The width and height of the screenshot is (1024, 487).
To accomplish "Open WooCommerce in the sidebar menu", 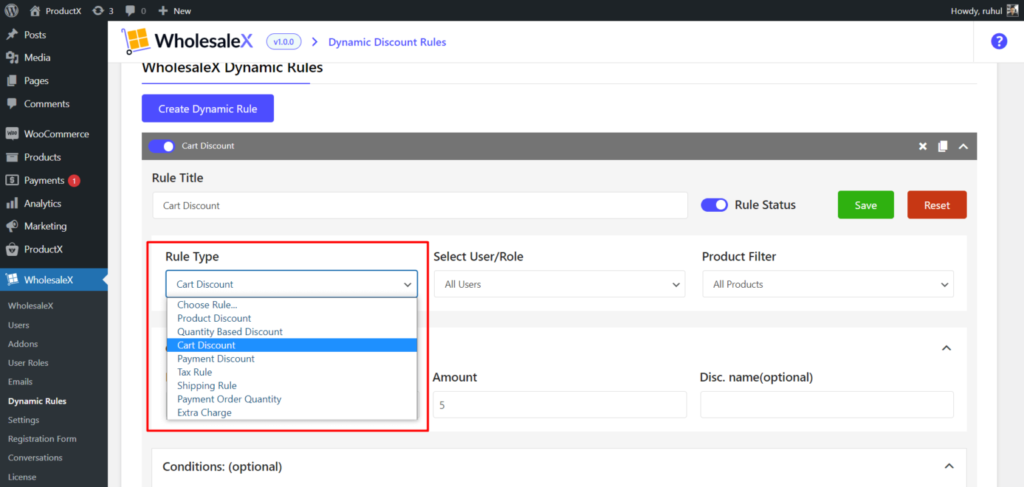I will [x=56, y=134].
